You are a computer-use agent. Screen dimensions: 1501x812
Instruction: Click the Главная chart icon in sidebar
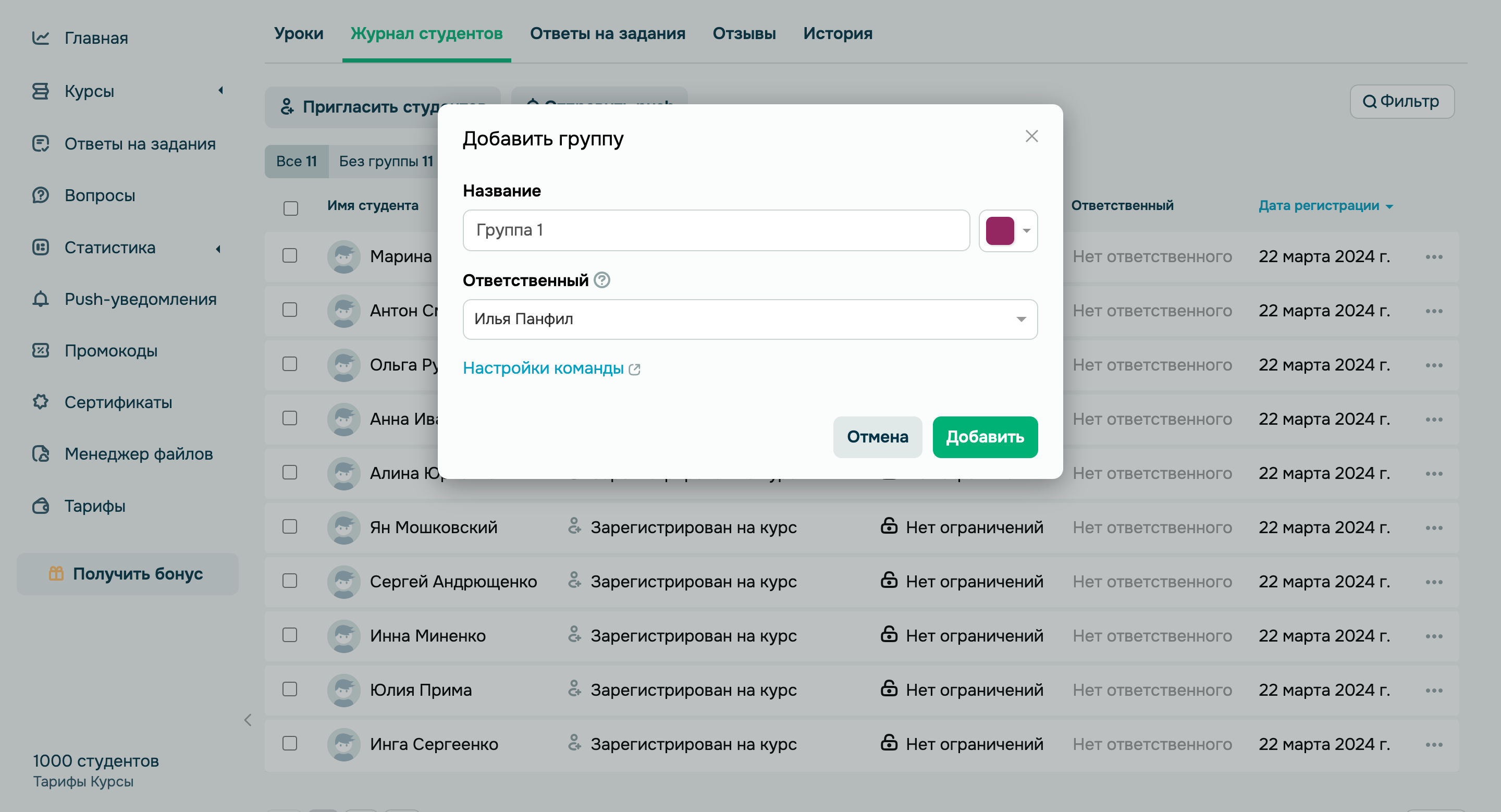click(x=40, y=38)
